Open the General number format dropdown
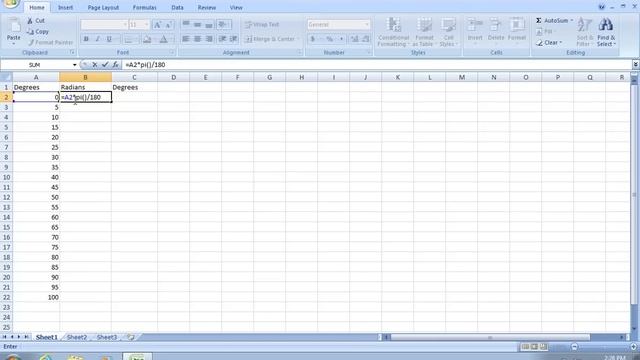The image size is (640, 360). click(x=366, y=24)
